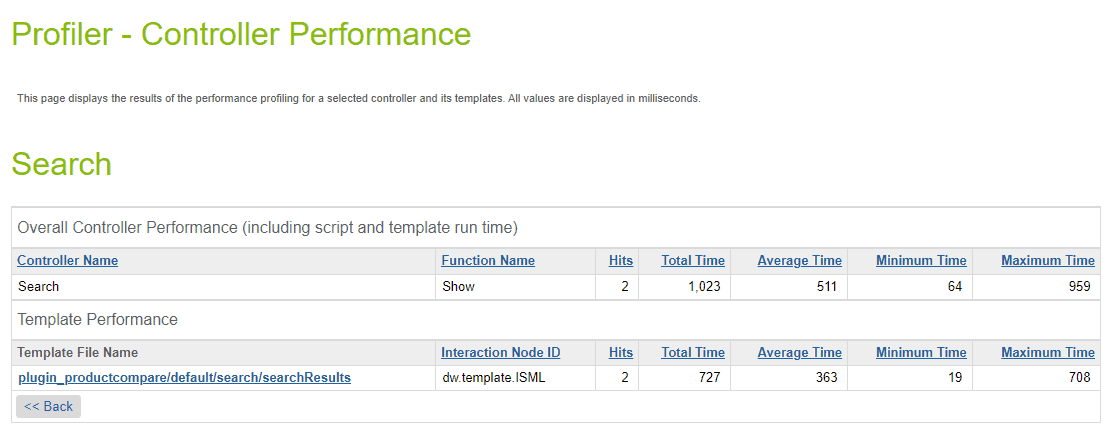This screenshot has height=430, width=1112.
Task: Click the dw.template.ISML node cell
Action: click(516, 378)
